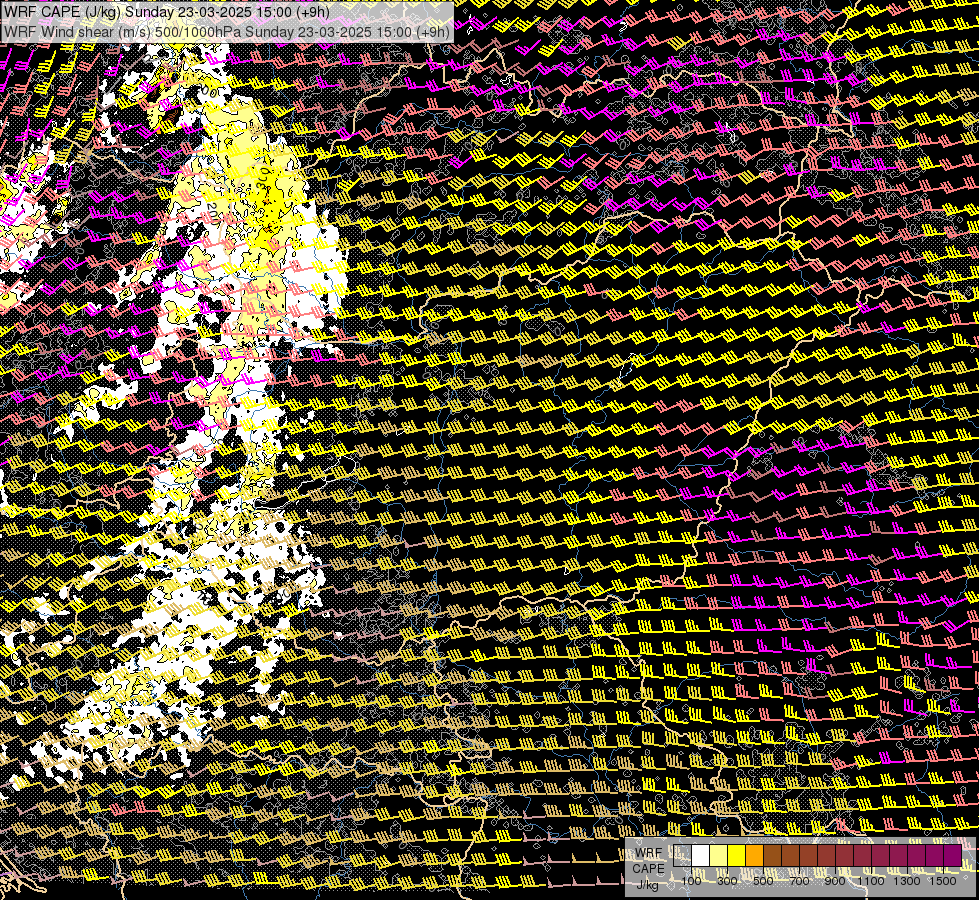Image resolution: width=979 pixels, height=900 pixels.
Task: Click the 300 legend value
Action: coord(727,881)
